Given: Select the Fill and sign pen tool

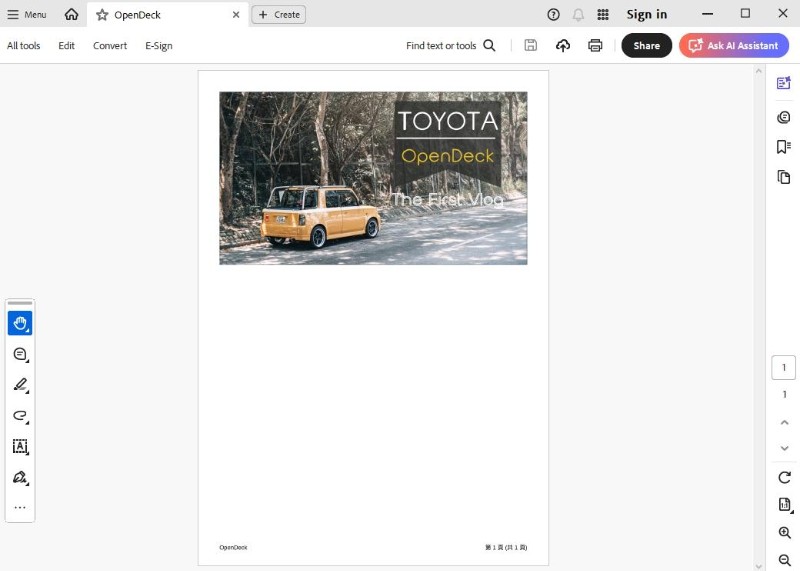Looking at the screenshot, I should click(x=20, y=478).
